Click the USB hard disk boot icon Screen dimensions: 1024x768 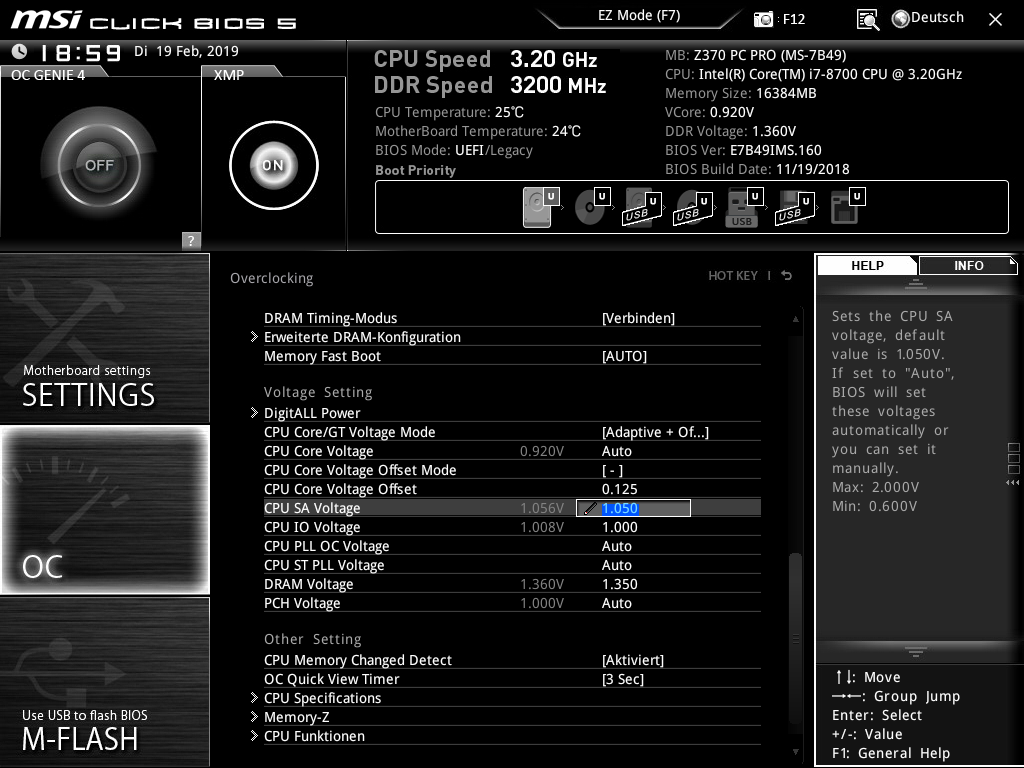pyautogui.click(x=643, y=208)
